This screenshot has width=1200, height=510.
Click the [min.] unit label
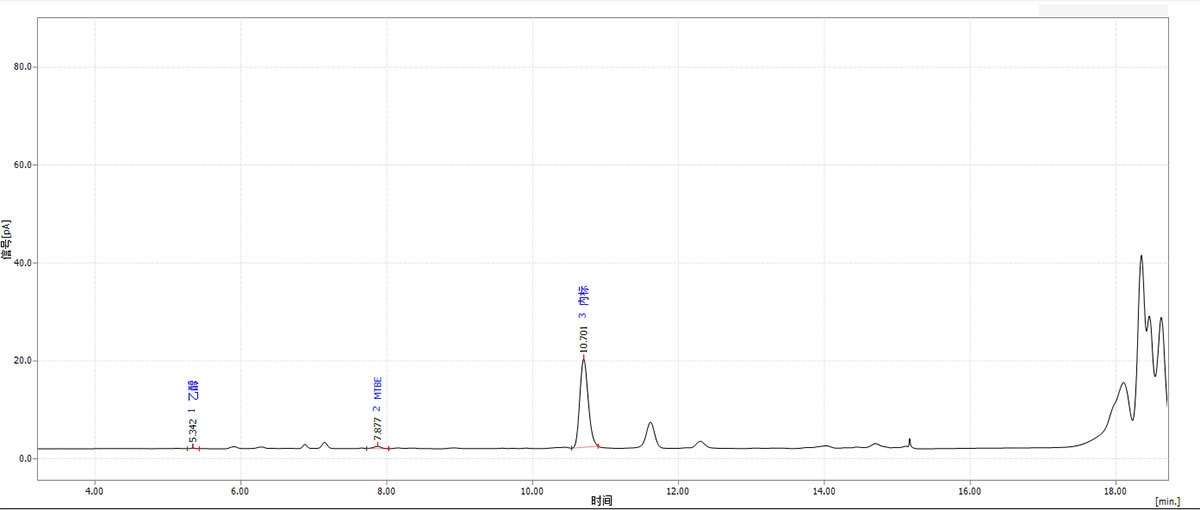pyautogui.click(x=1170, y=499)
